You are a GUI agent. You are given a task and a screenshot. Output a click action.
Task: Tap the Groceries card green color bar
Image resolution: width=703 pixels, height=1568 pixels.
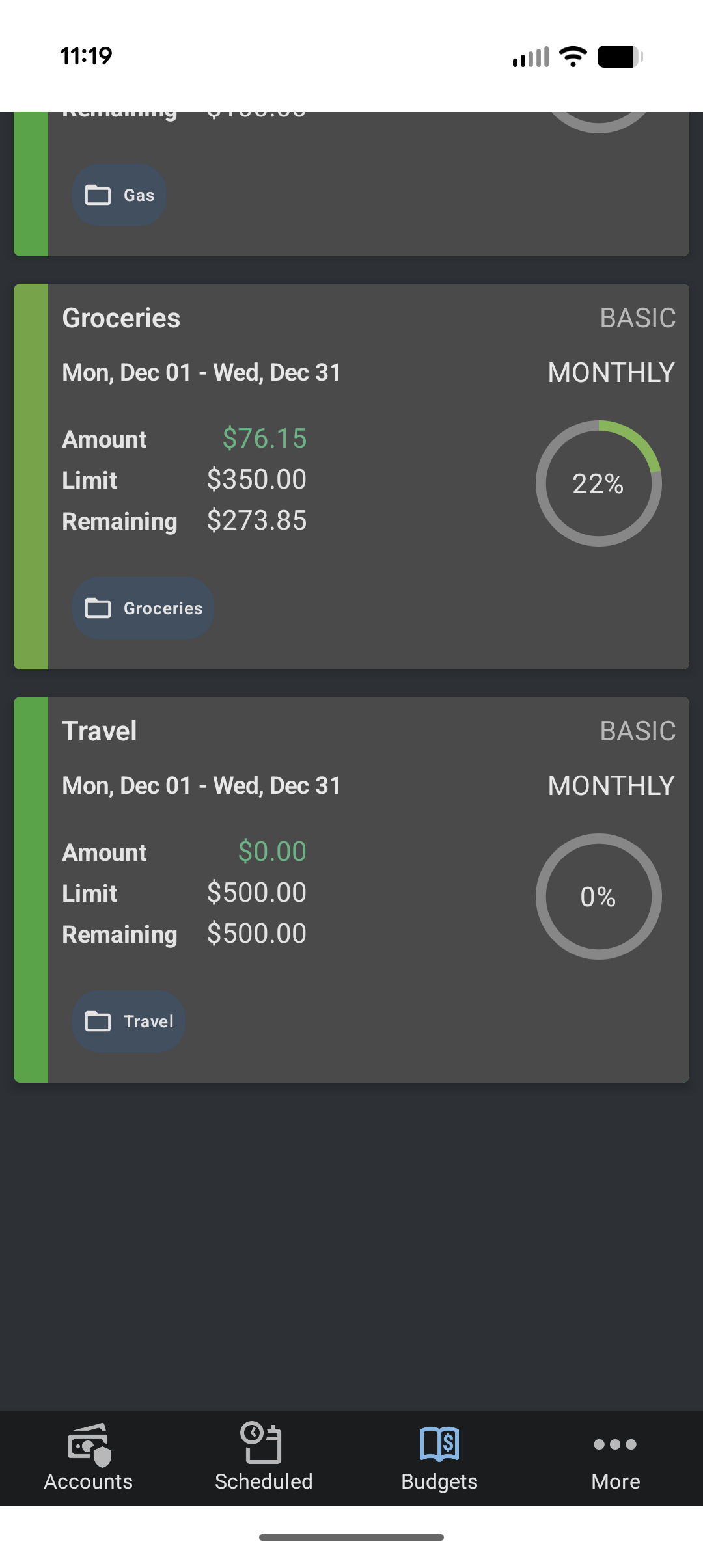tap(31, 476)
